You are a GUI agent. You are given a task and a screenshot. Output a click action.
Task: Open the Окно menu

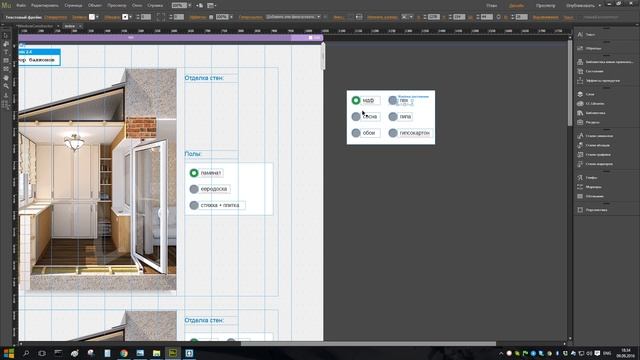(137, 6)
